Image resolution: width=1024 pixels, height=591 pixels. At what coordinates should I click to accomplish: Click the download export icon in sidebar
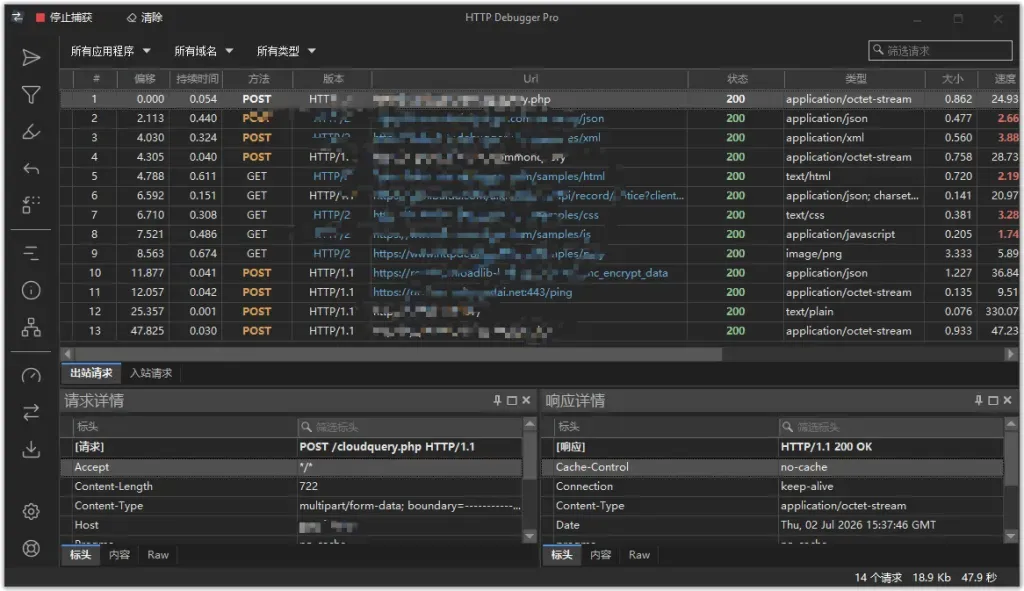31,449
